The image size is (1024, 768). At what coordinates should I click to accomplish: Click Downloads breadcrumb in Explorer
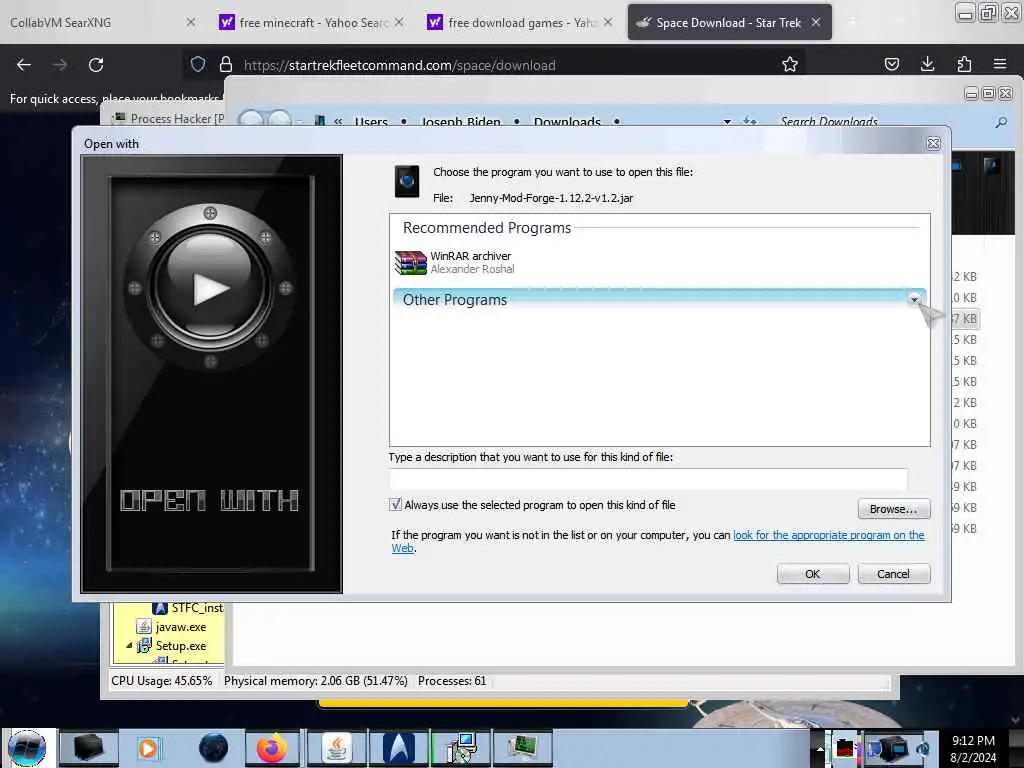point(567,121)
